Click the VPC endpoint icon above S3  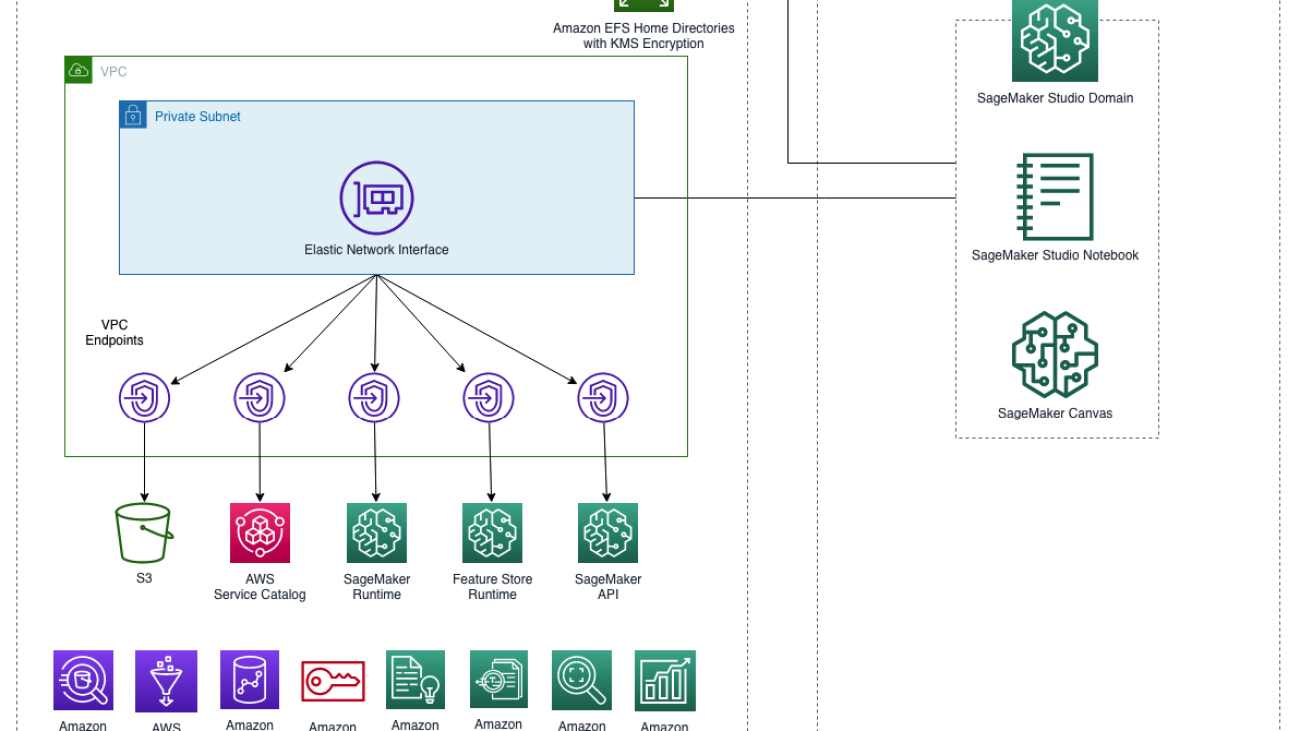tap(144, 398)
